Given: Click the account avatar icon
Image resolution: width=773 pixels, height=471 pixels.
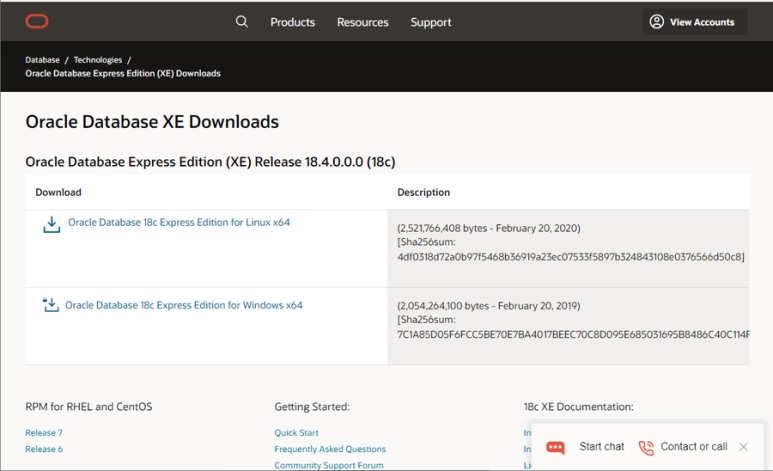Looking at the screenshot, I should 656,22.
